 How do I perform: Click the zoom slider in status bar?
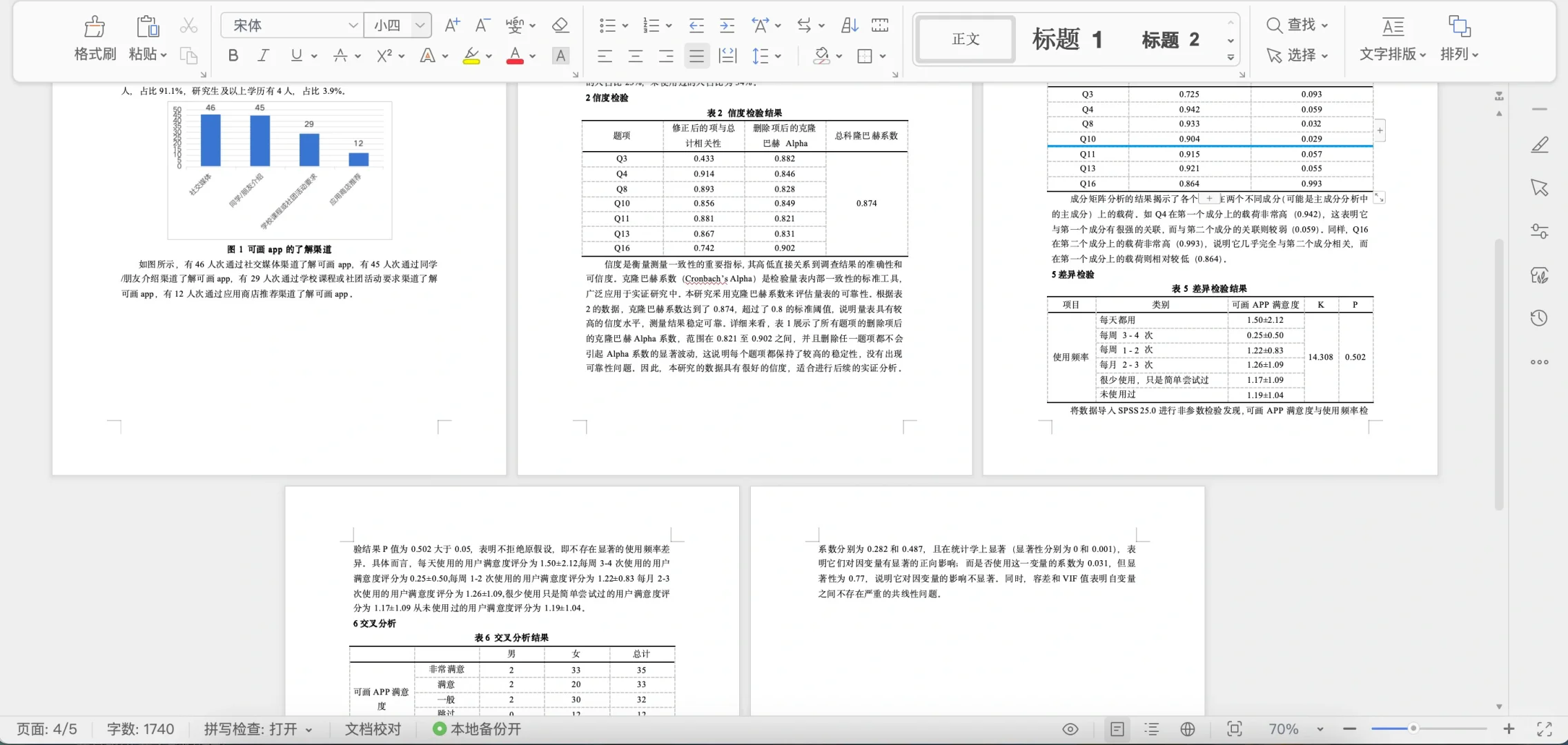point(1413,728)
